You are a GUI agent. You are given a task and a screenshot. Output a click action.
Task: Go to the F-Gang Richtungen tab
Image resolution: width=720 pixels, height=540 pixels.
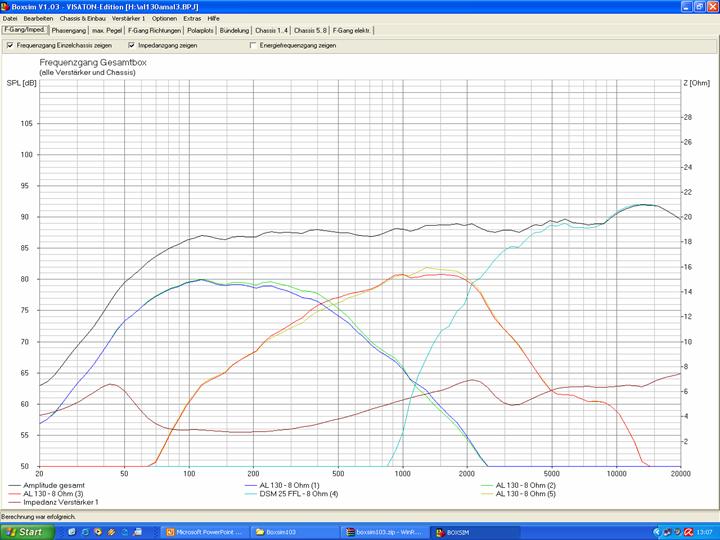(x=154, y=30)
